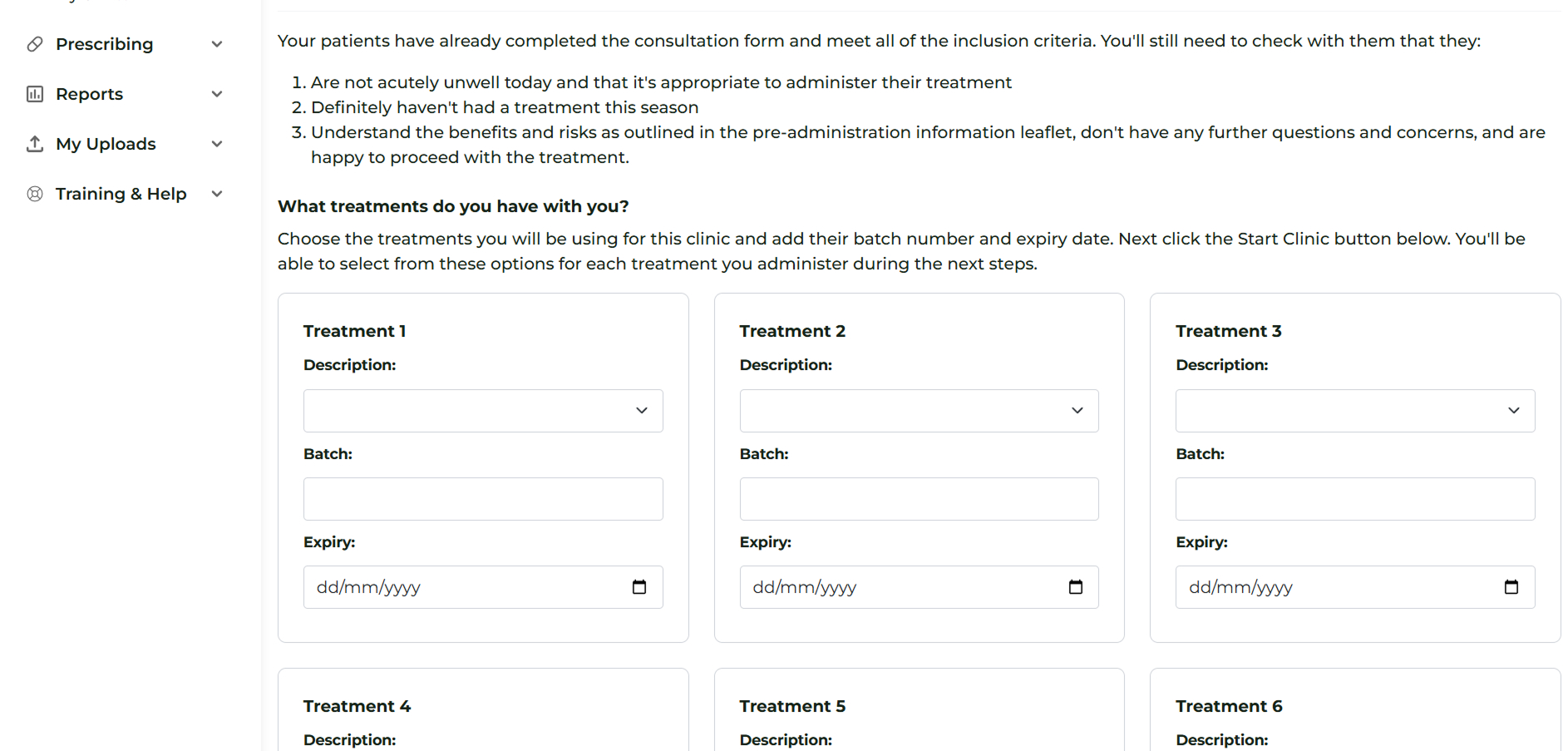Click the My Uploads upload icon
Image resolution: width=1568 pixels, height=751 pixels.
[x=35, y=144]
